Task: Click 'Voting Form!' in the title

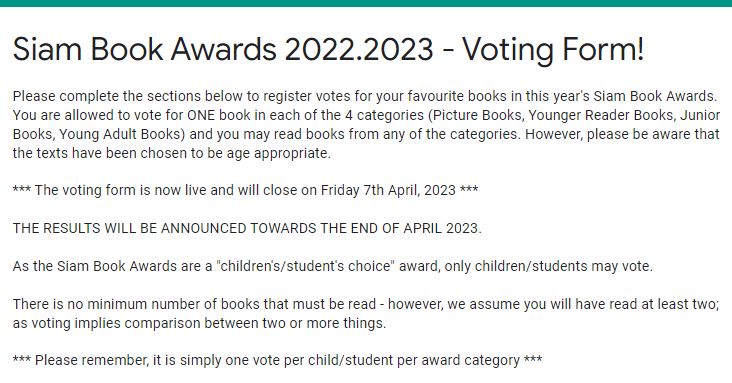Action: point(553,49)
